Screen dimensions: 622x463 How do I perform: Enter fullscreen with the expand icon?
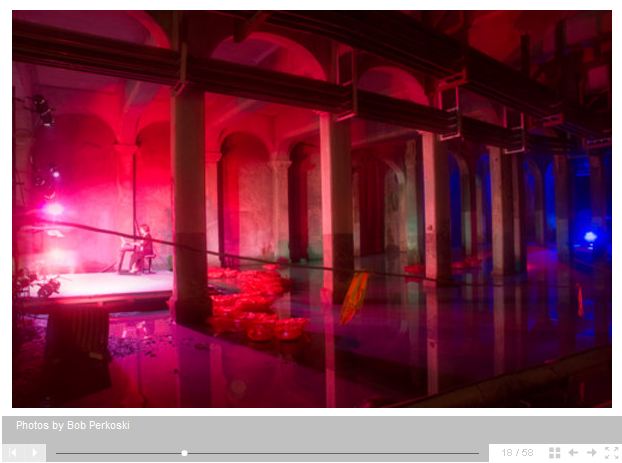pos(611,453)
